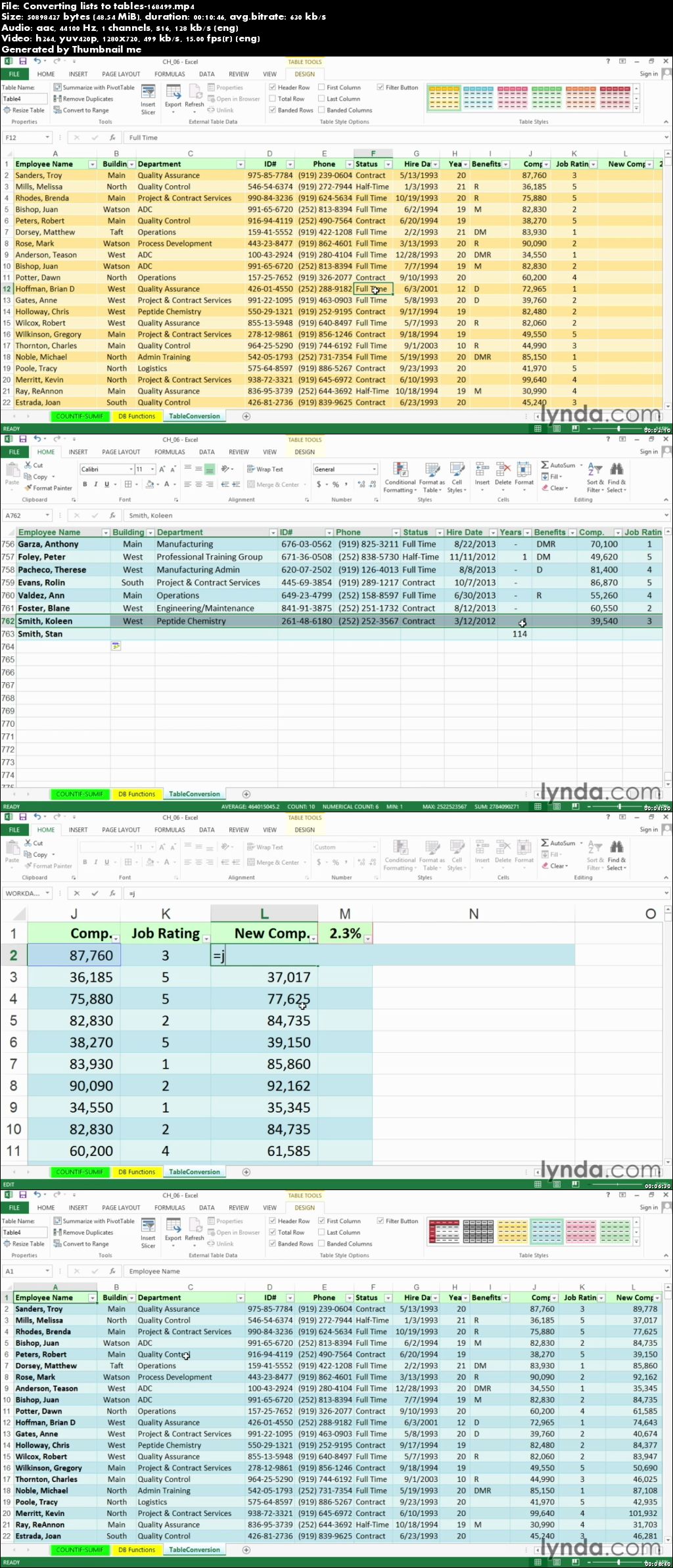Click AutoSum in the A762 window
Screen dimensions: 673x1568
(558, 465)
